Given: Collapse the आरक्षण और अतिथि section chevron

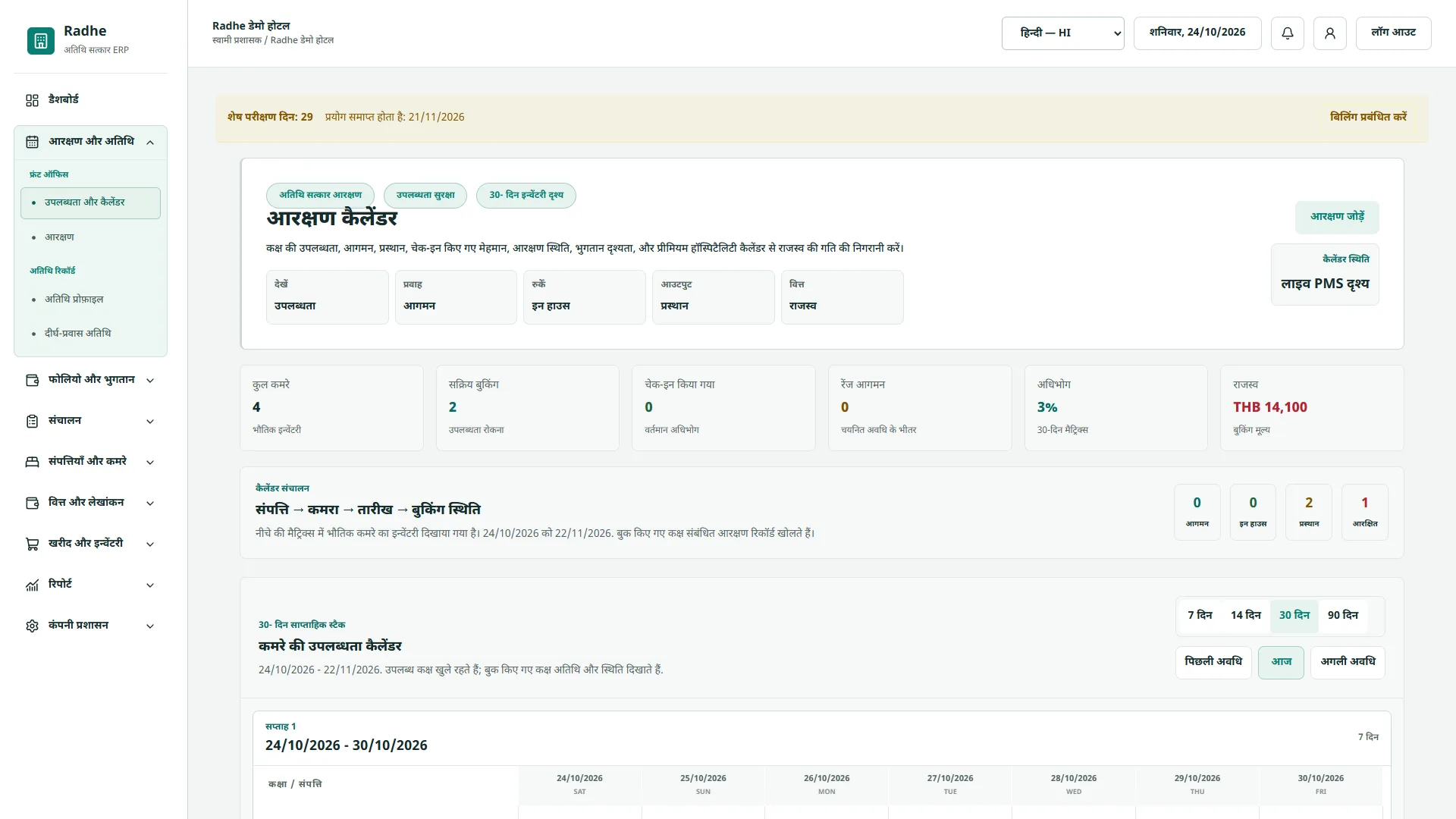Looking at the screenshot, I should tap(150, 143).
